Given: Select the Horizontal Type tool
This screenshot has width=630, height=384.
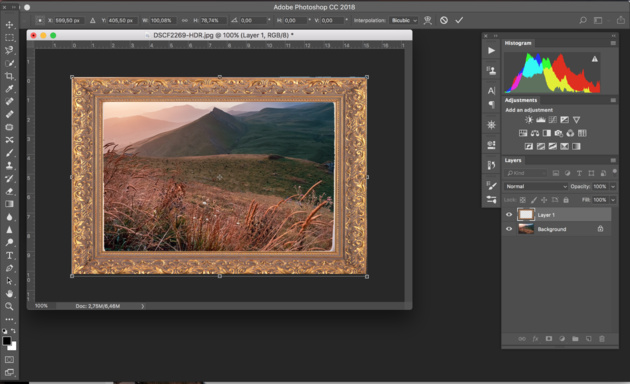Looking at the screenshot, I should point(9,255).
